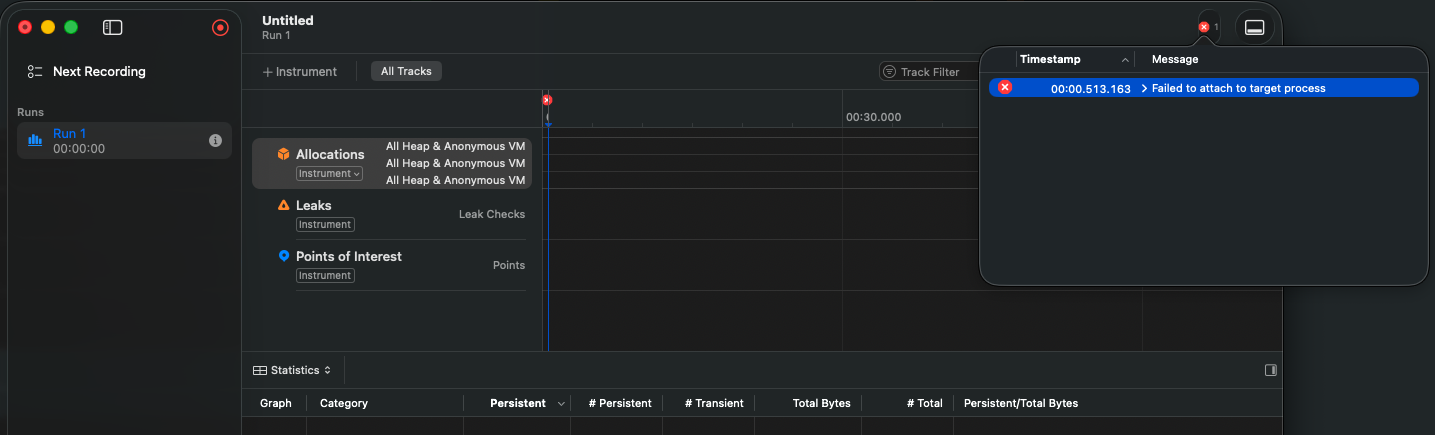Click the Leaks warning triangle icon
The width and height of the screenshot is (1435, 435).
coord(284,205)
